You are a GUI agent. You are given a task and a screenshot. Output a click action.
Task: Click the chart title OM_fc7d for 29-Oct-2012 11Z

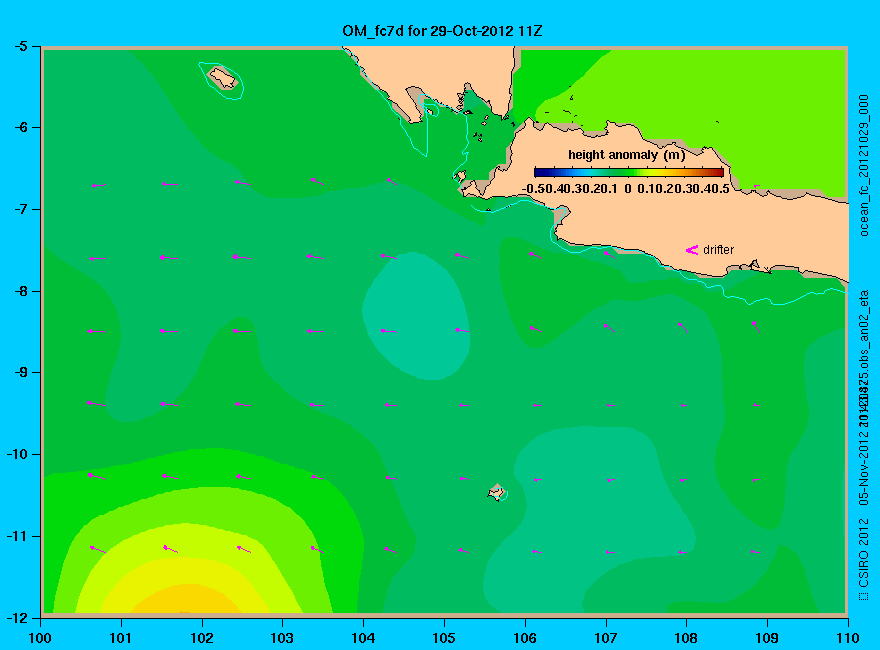pos(442,31)
